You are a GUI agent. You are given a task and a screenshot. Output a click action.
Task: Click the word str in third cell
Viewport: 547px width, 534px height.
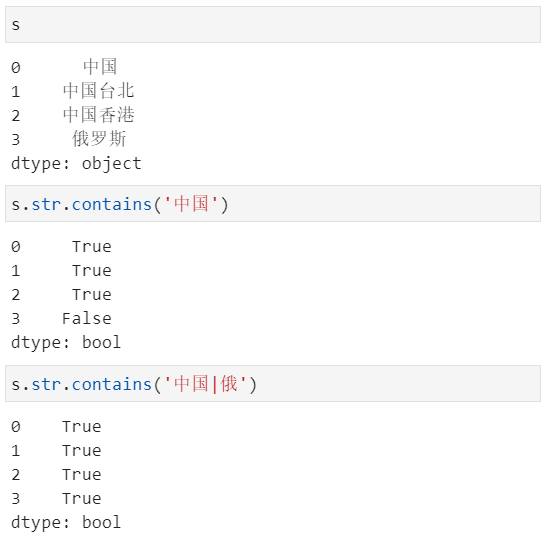pos(46,384)
